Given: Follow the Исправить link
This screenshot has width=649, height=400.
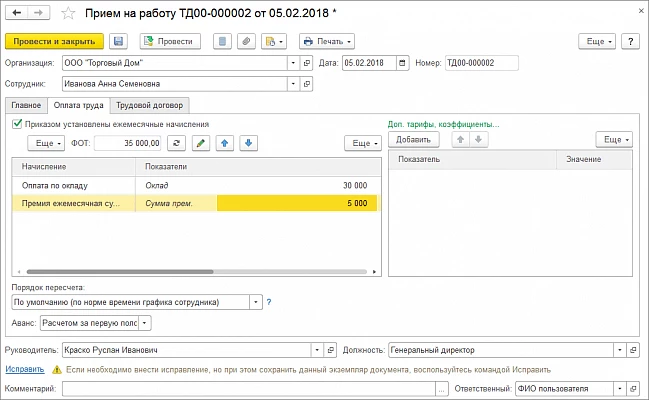Looking at the screenshot, I should [x=25, y=369].
